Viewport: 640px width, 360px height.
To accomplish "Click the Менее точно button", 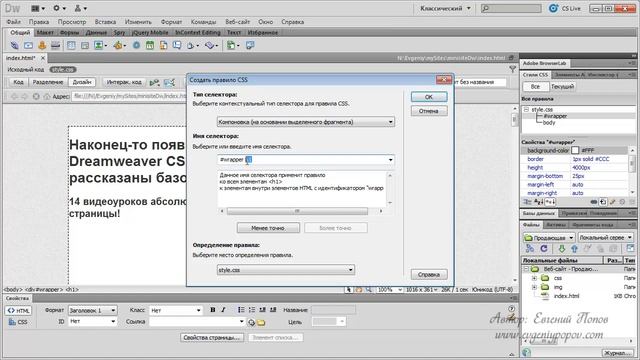I will 268,228.
